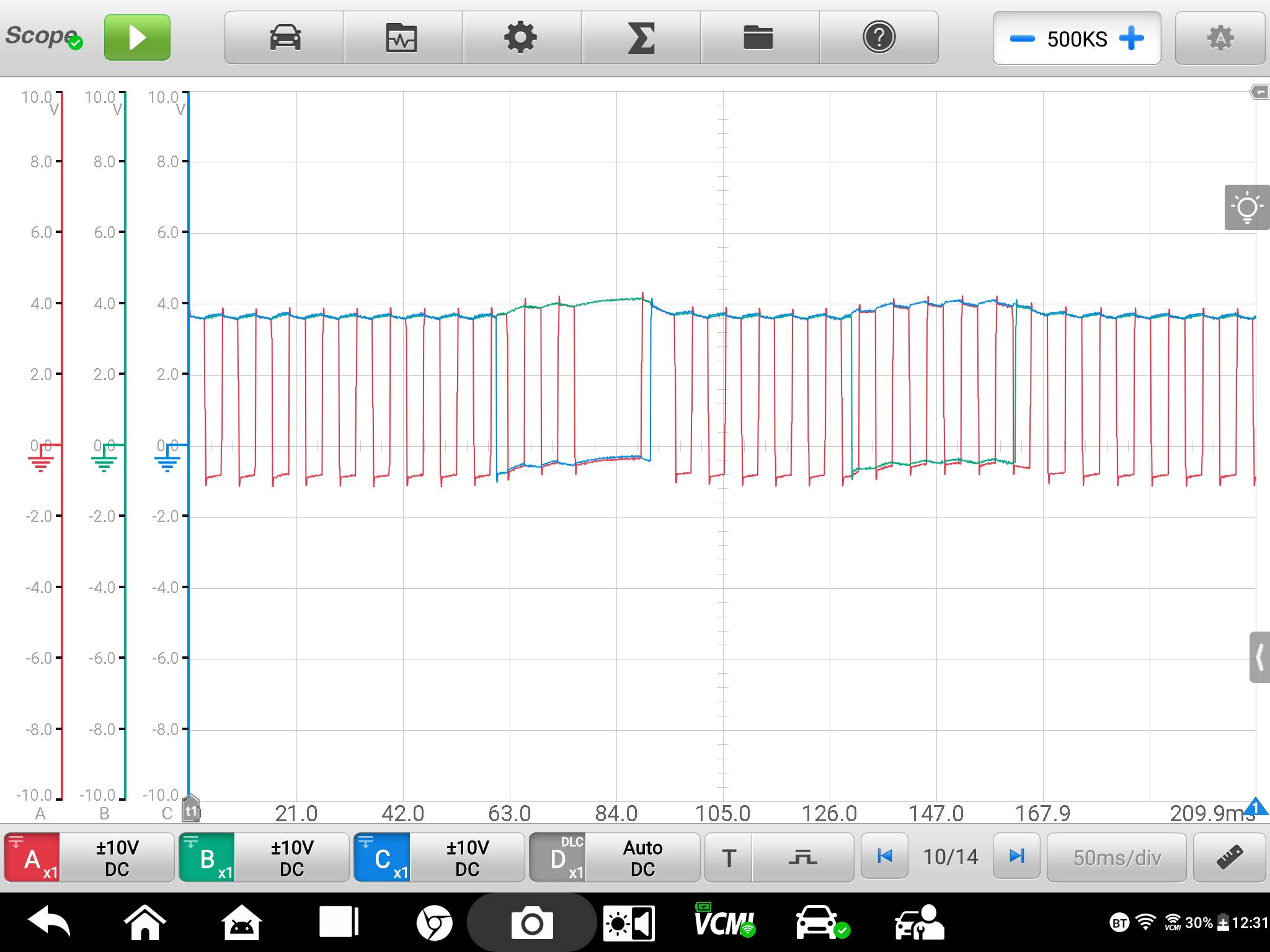
Task: Open channel C ±10V DC range dropdown
Action: (467, 858)
